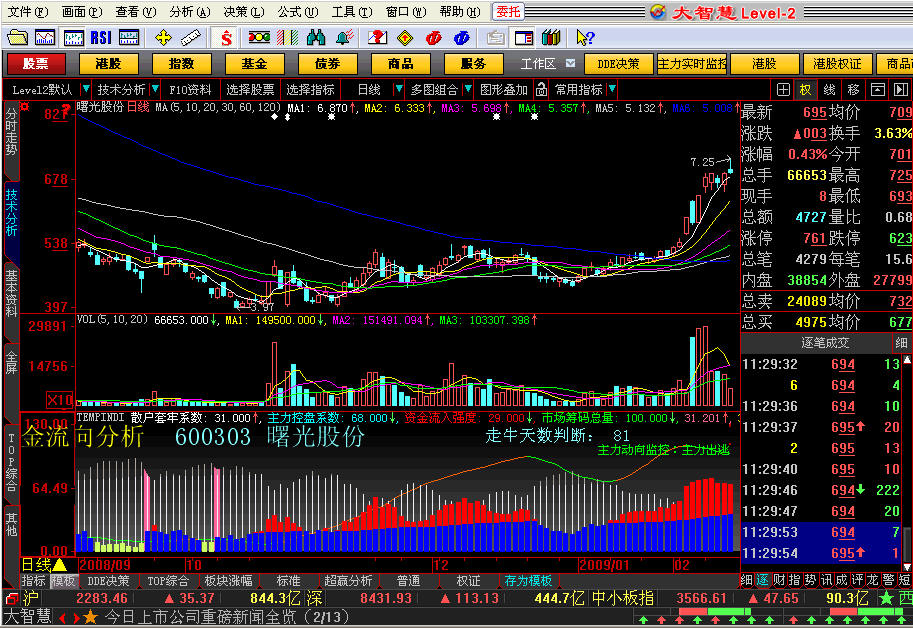913x628 pixels.
Task: Click the red S dollar icon
Action: (226, 38)
